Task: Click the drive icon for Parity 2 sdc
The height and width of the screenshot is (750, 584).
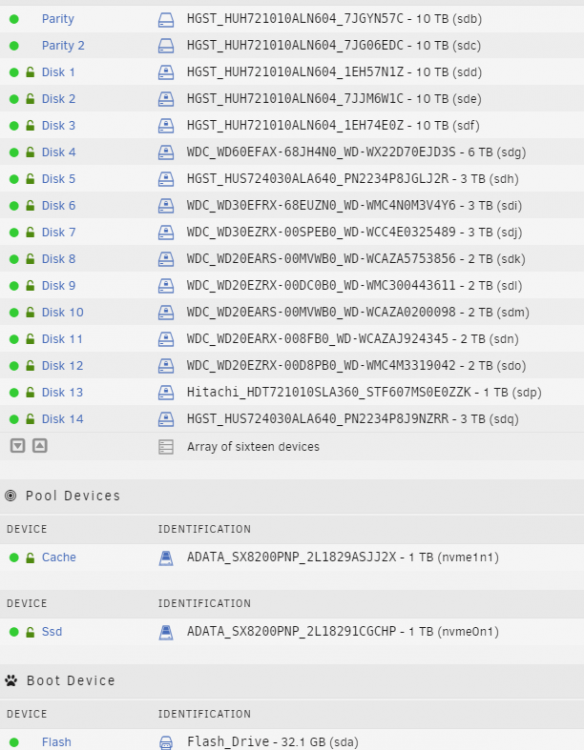Action: 166,46
